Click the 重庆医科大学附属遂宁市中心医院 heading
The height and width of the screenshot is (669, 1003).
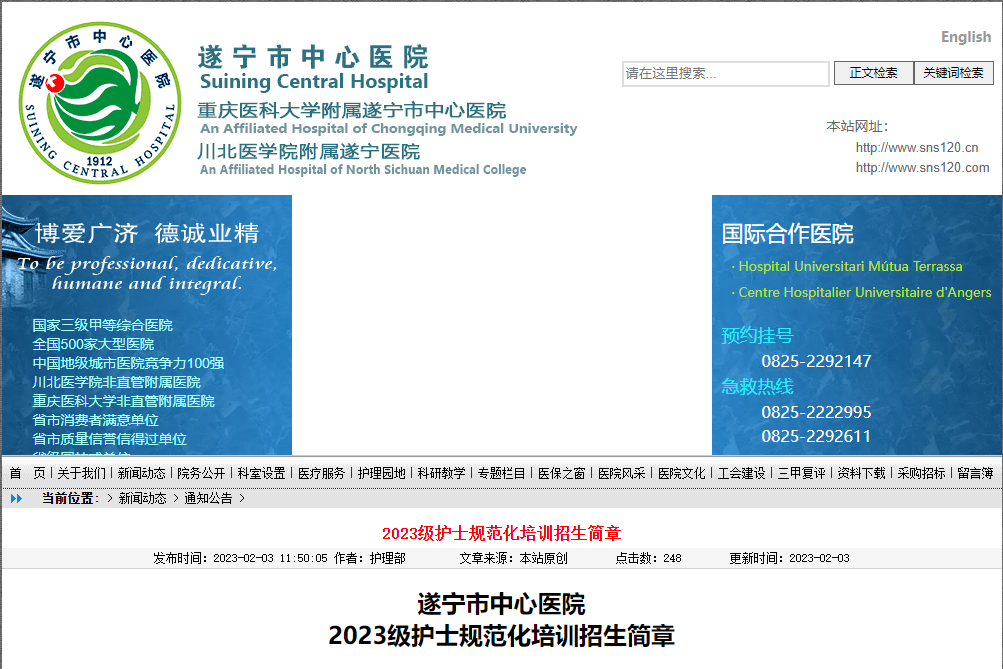[352, 111]
